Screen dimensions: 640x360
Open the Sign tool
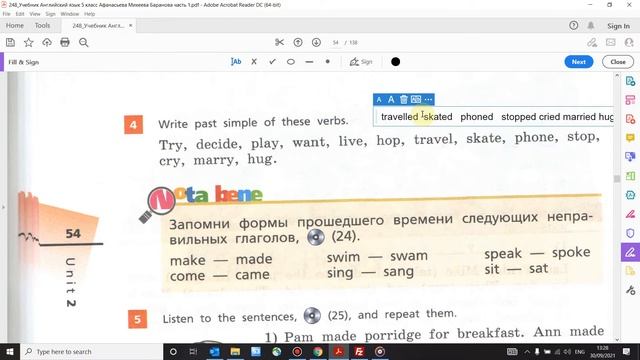point(361,62)
